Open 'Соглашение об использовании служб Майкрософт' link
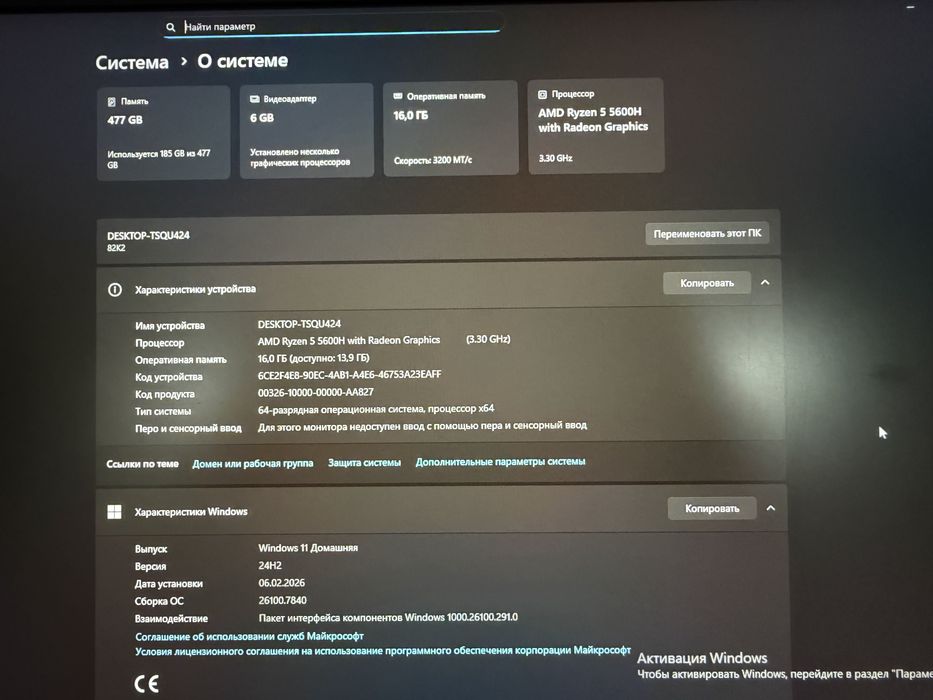The image size is (933, 700). point(249,636)
